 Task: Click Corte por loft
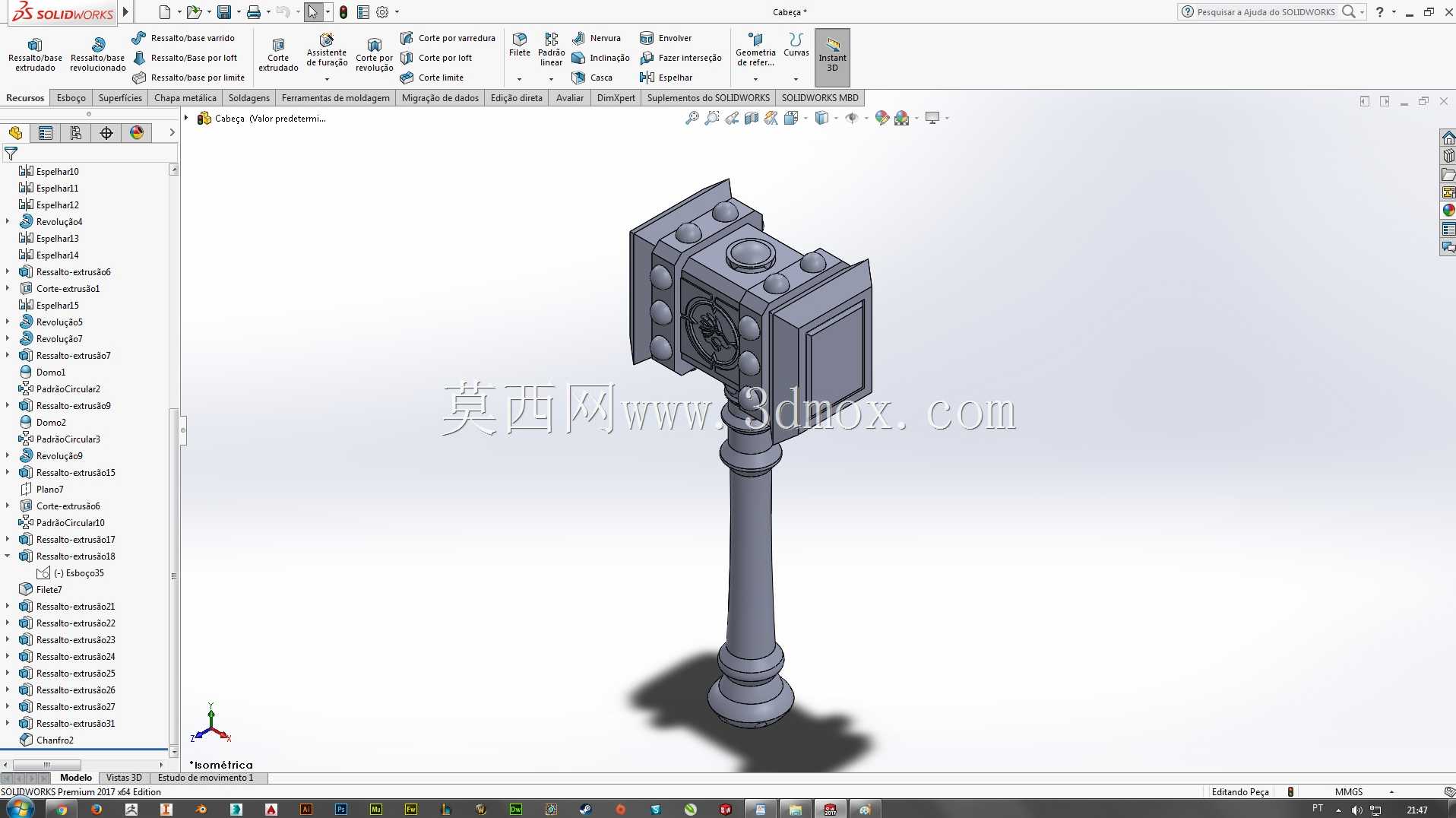coord(436,58)
